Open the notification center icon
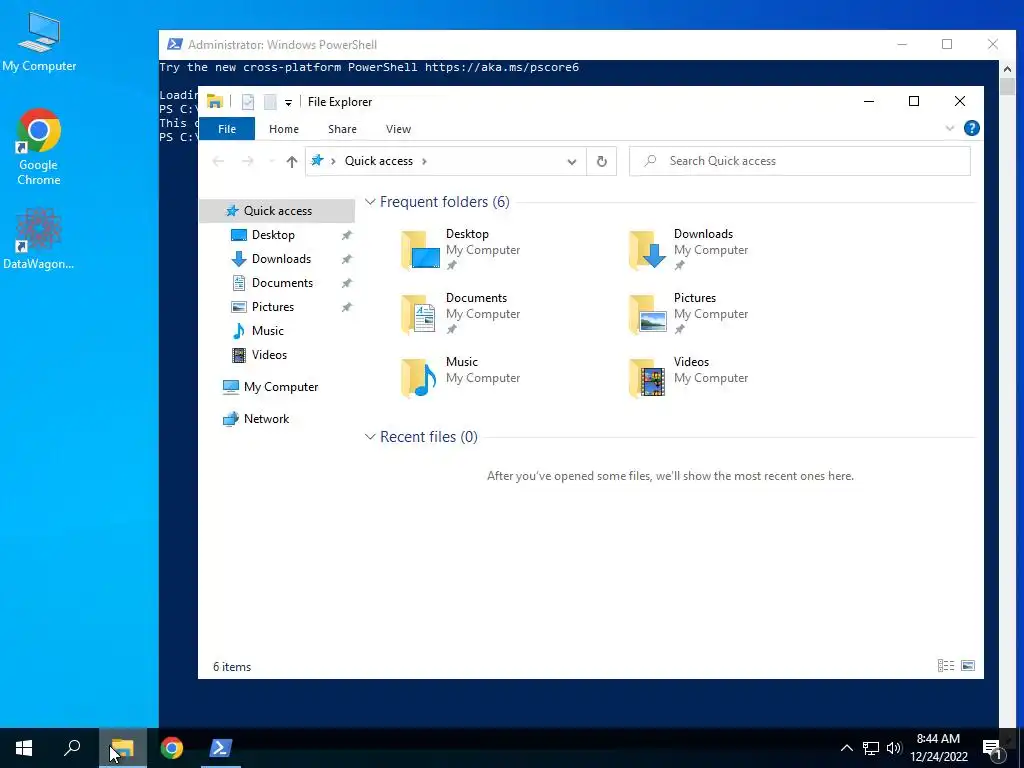The width and height of the screenshot is (1024, 768). [x=993, y=748]
